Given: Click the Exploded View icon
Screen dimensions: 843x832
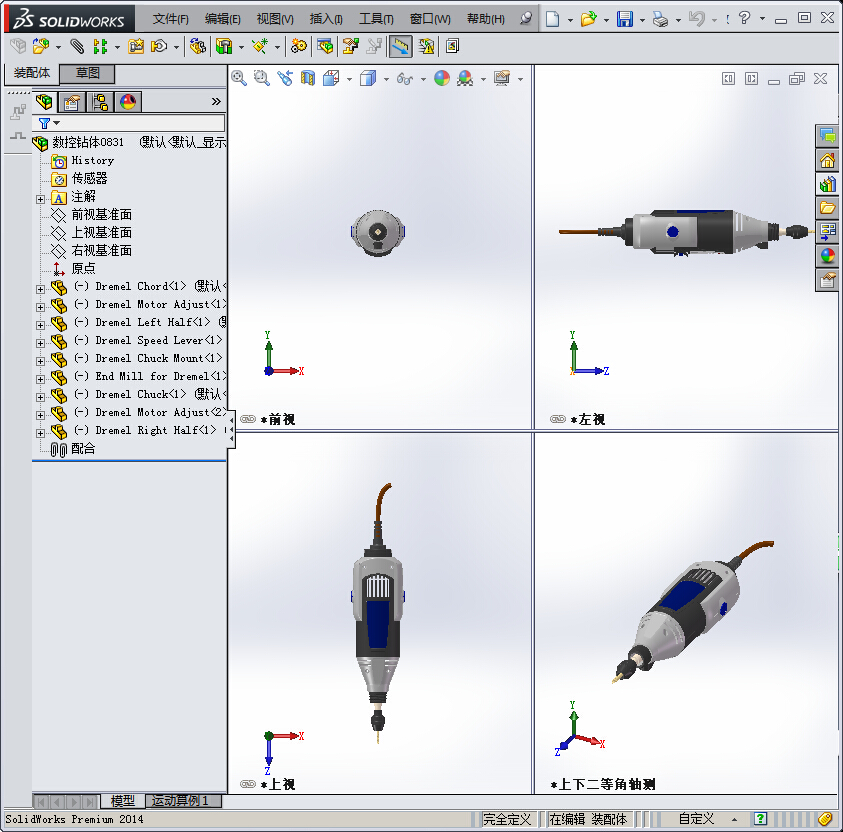Looking at the screenshot, I should [x=351, y=47].
